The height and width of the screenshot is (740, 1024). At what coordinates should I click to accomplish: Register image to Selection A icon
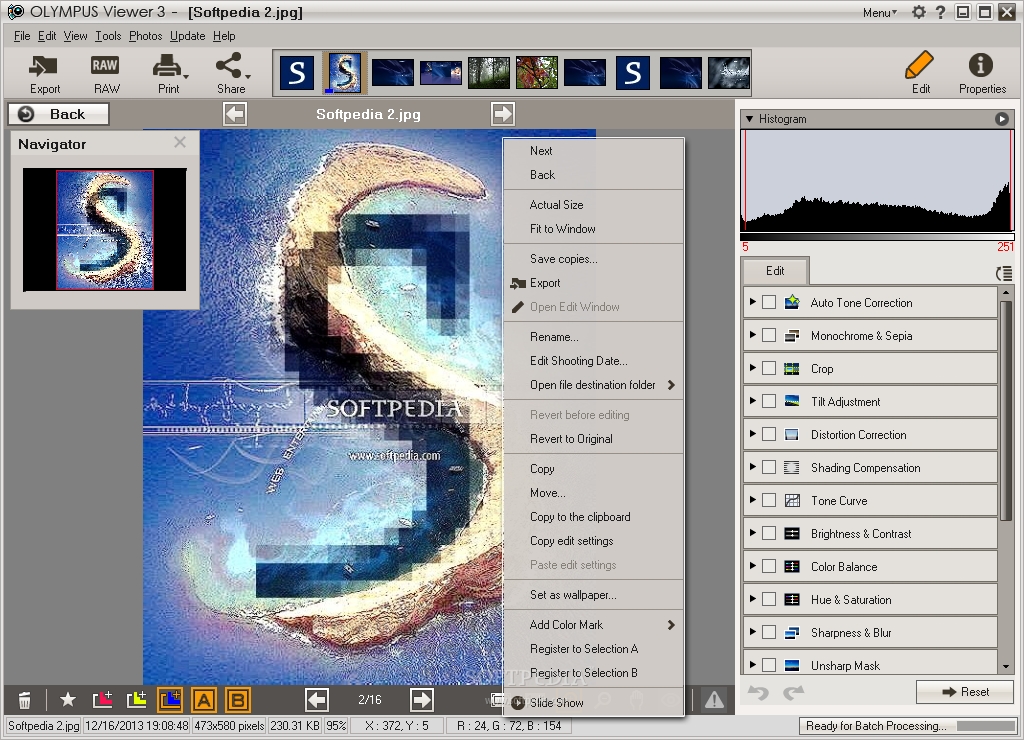pyautogui.click(x=204, y=700)
